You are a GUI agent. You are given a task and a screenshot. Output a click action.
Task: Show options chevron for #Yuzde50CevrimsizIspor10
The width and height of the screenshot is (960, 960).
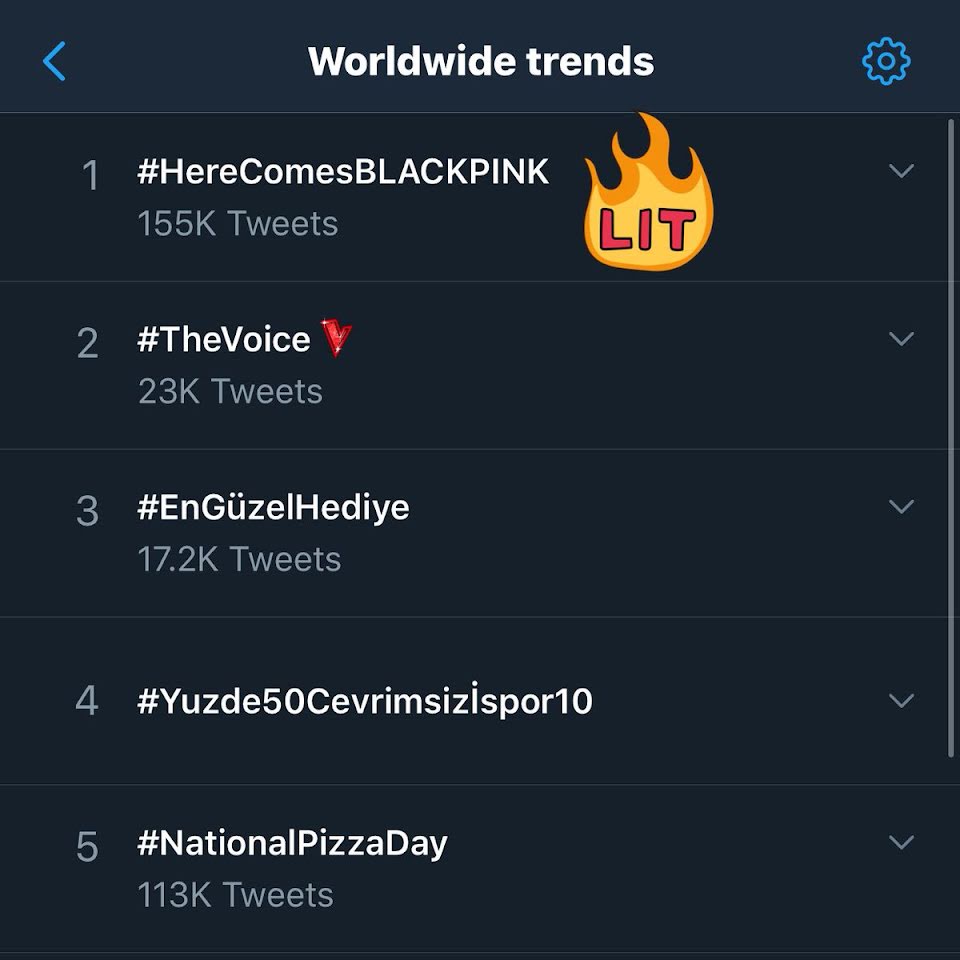[901, 701]
